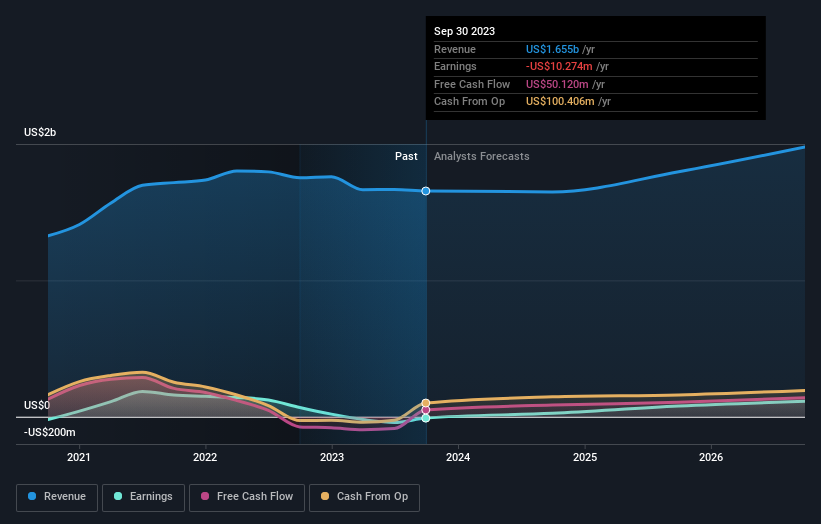Click the US$2b y-axis label
821x524 pixels.
coord(40,132)
